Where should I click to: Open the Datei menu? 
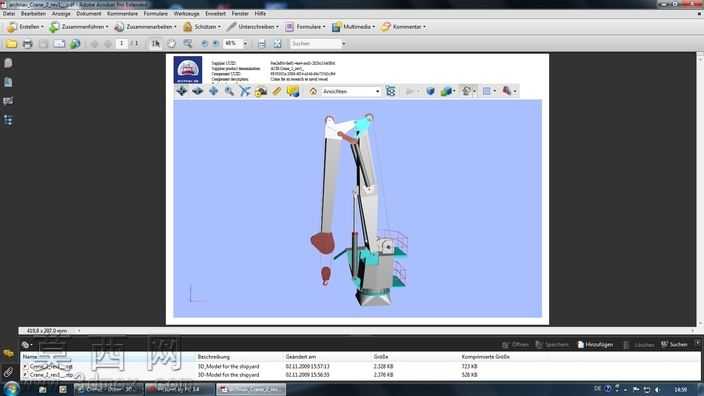click(9, 14)
